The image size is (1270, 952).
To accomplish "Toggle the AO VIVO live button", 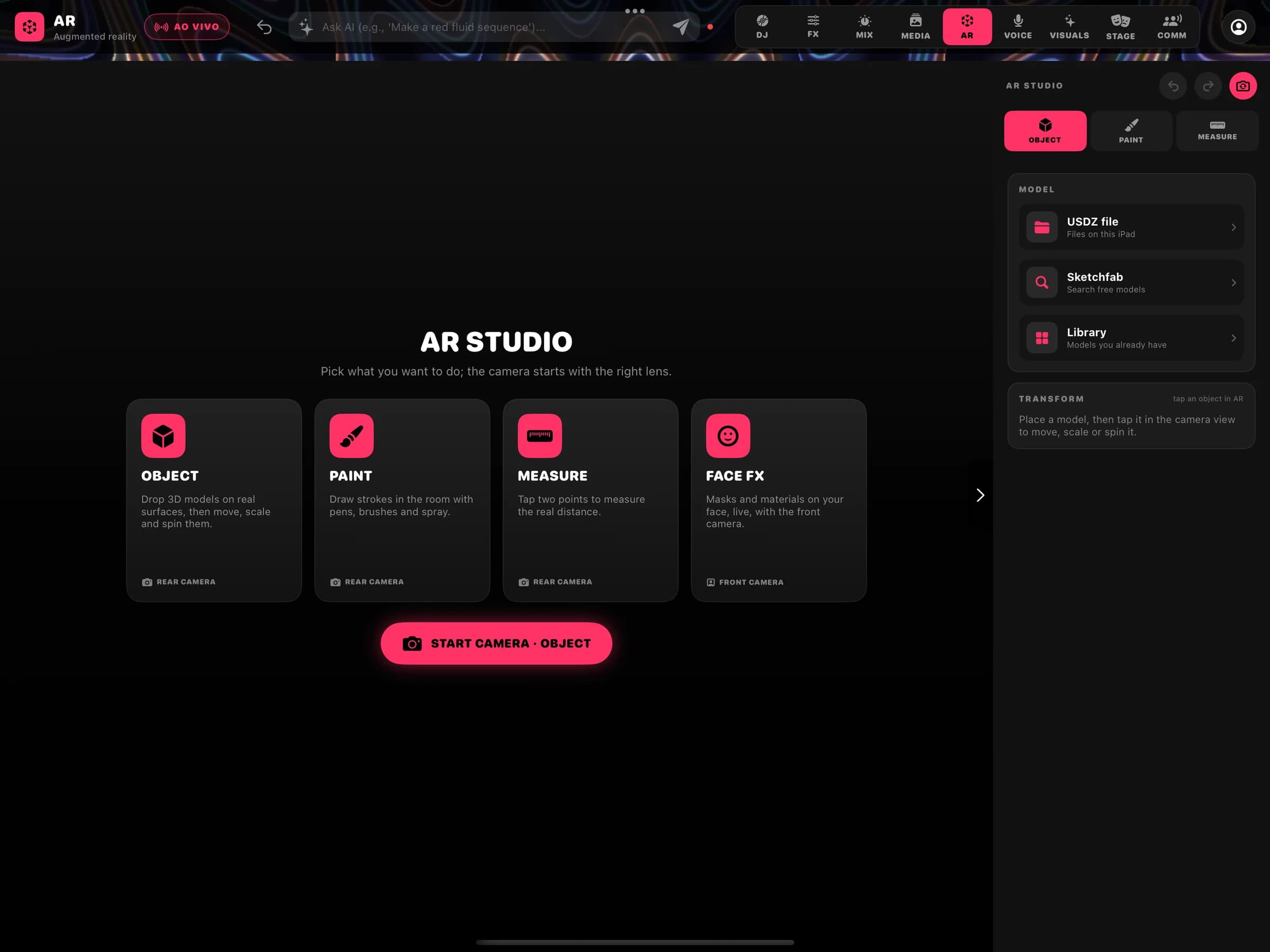I will point(187,27).
